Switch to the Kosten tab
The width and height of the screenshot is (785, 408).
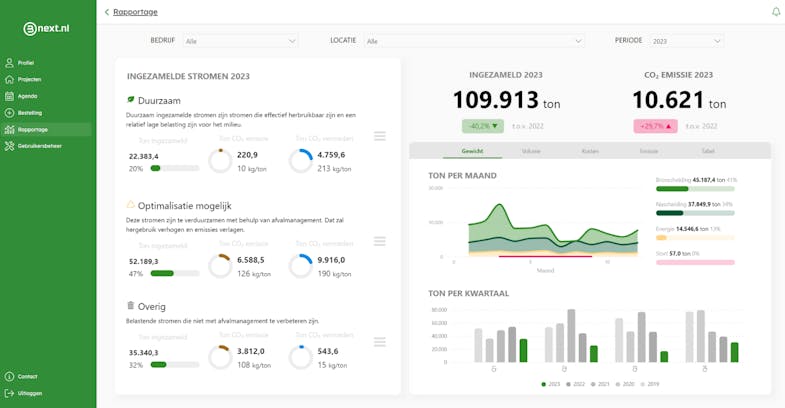point(590,151)
